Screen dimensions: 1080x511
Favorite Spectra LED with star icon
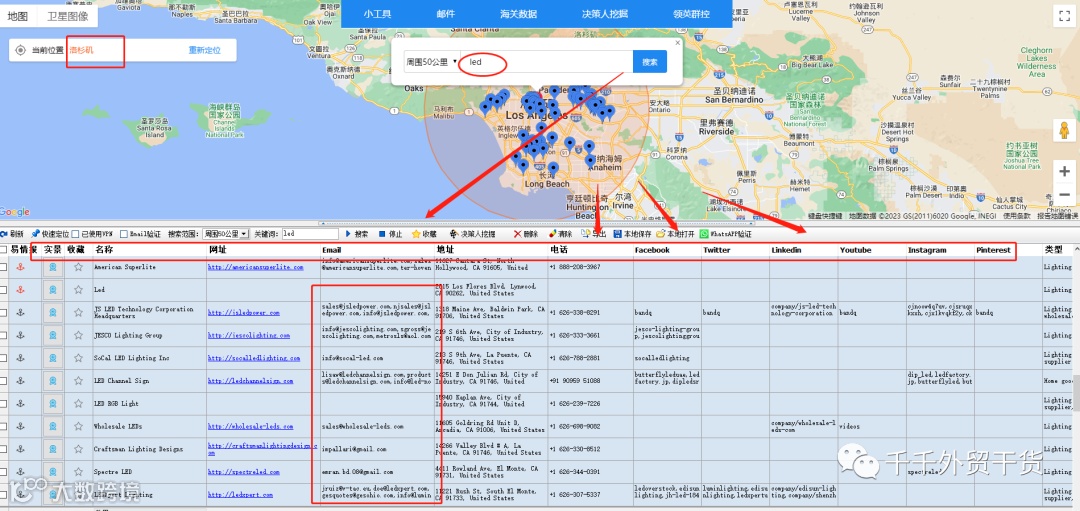point(78,472)
